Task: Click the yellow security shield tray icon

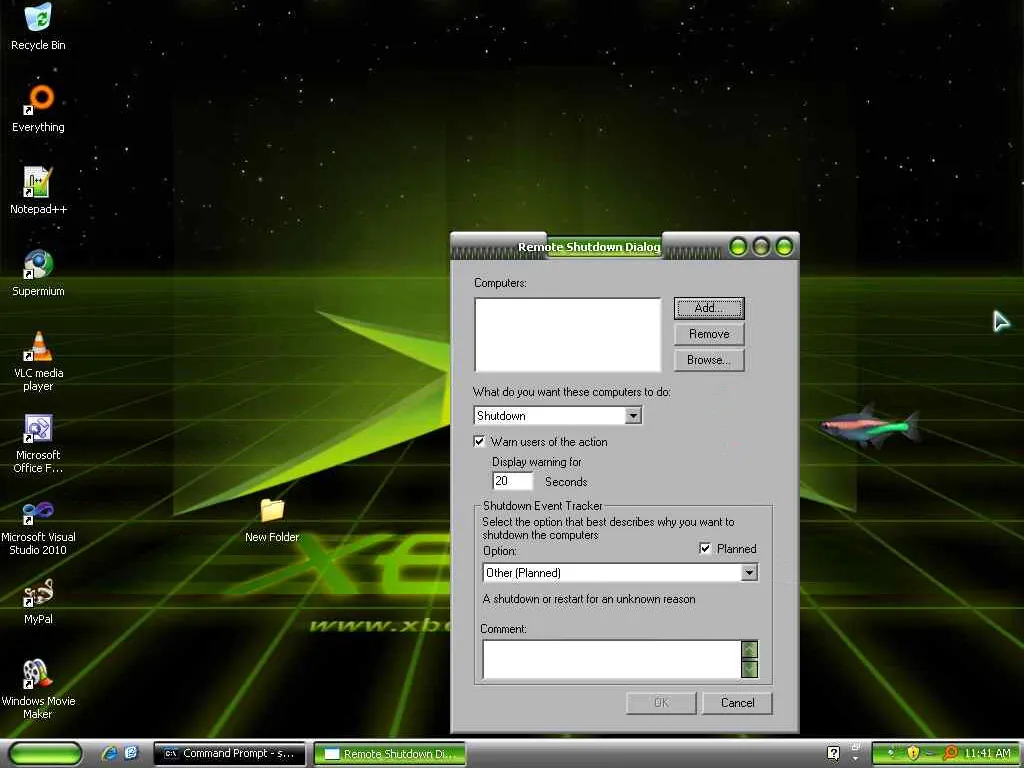Action: click(x=913, y=753)
